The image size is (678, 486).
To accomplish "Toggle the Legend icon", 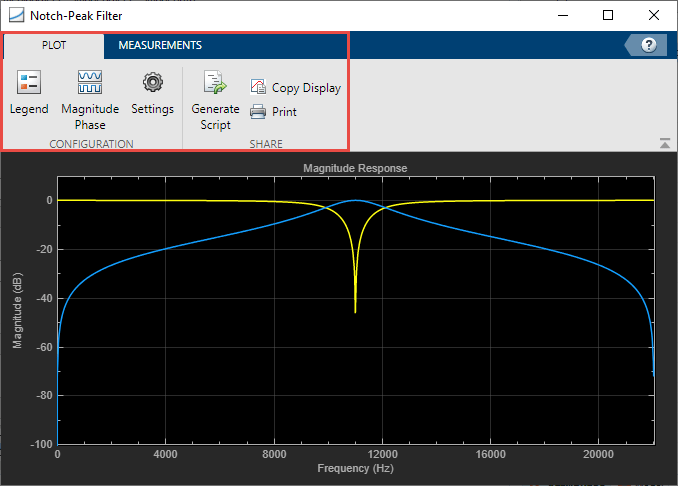I will pyautogui.click(x=29, y=82).
